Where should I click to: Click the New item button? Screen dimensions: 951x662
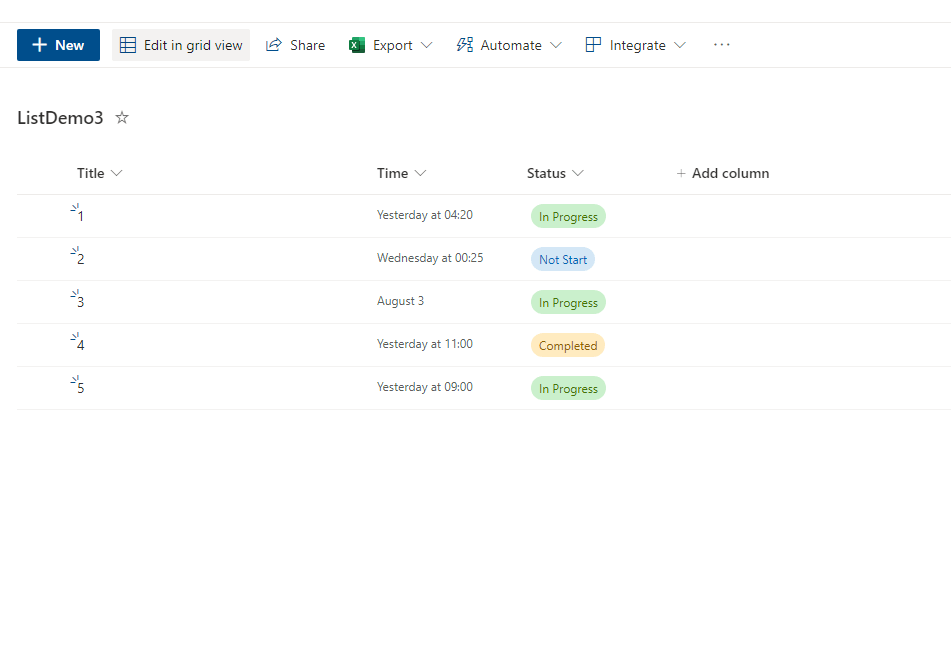[x=58, y=45]
